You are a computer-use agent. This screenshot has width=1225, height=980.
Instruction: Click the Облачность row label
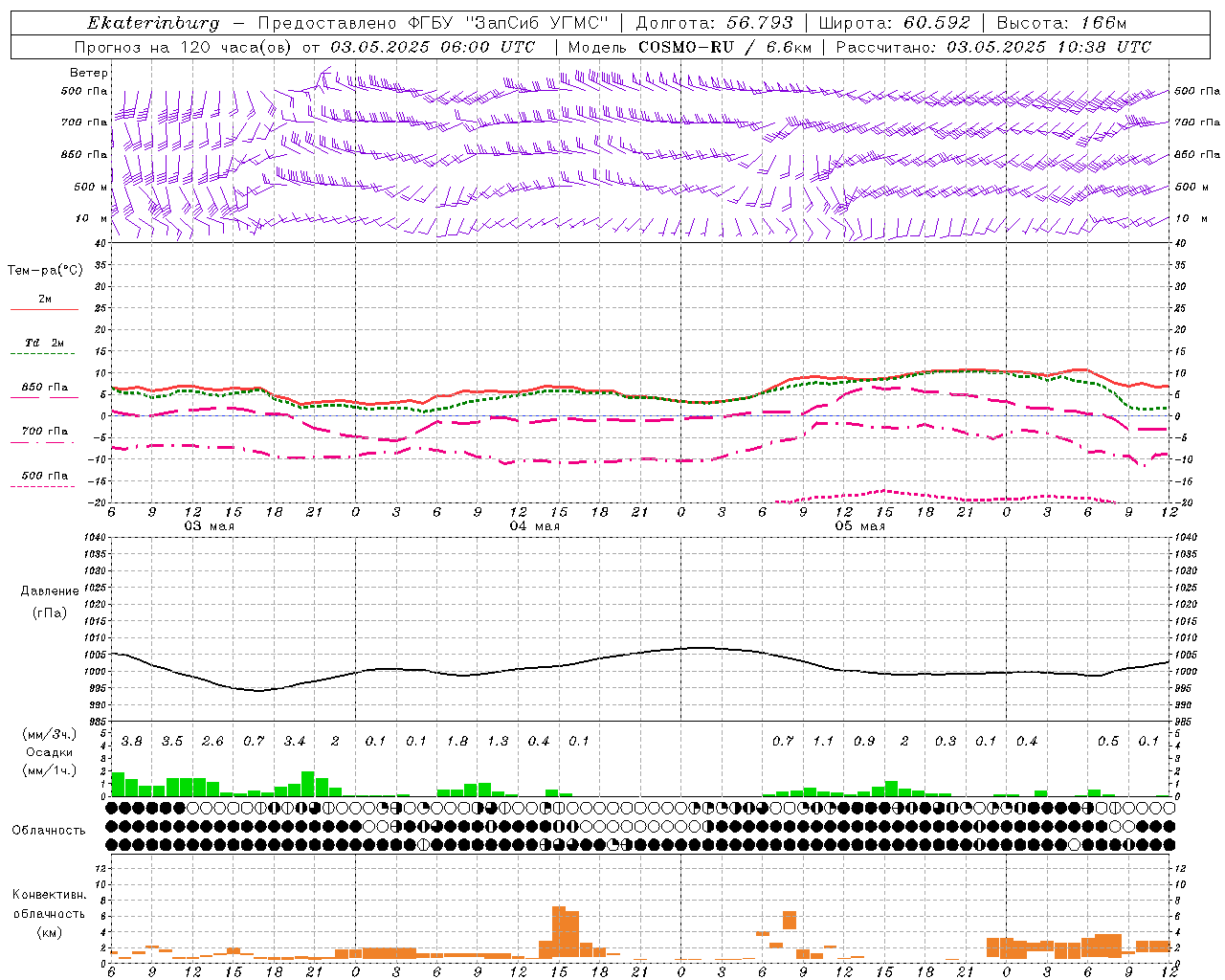49,830
